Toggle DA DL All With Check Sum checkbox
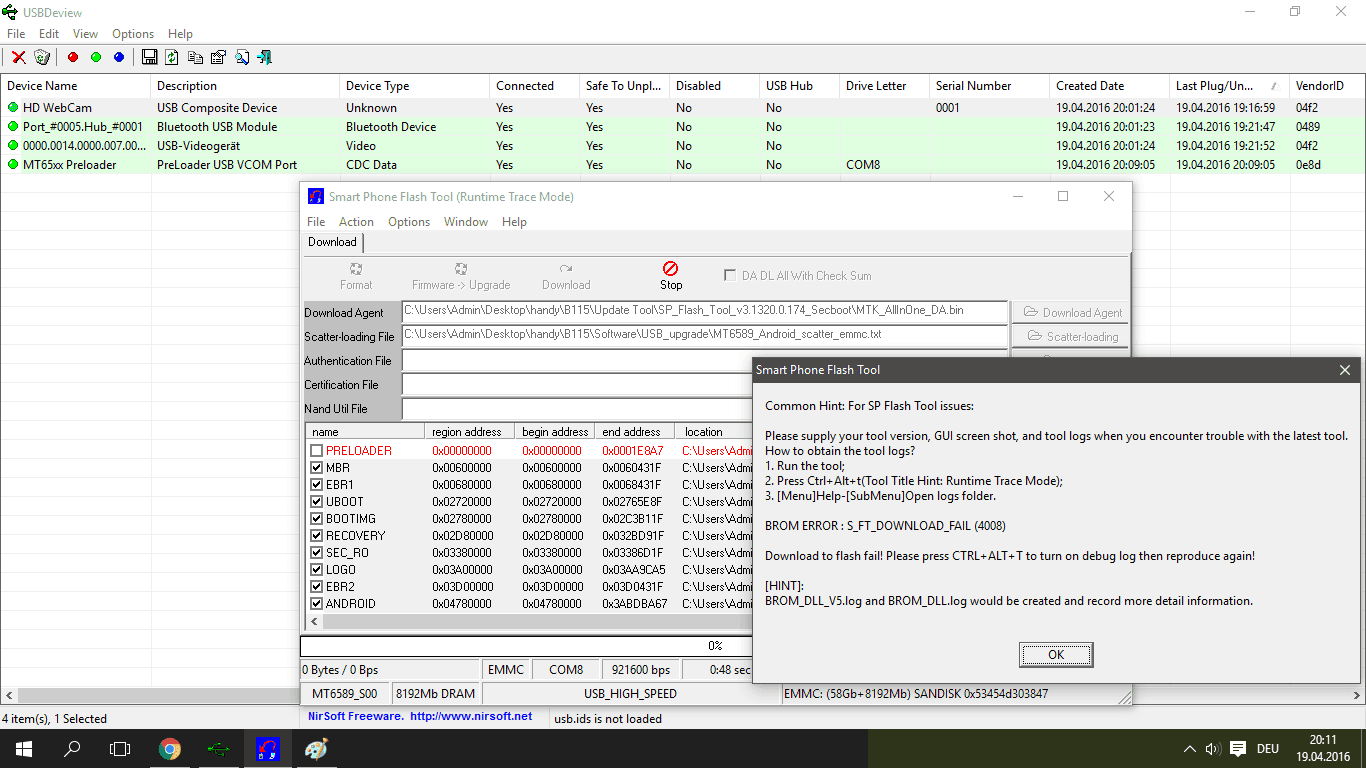 (x=730, y=275)
